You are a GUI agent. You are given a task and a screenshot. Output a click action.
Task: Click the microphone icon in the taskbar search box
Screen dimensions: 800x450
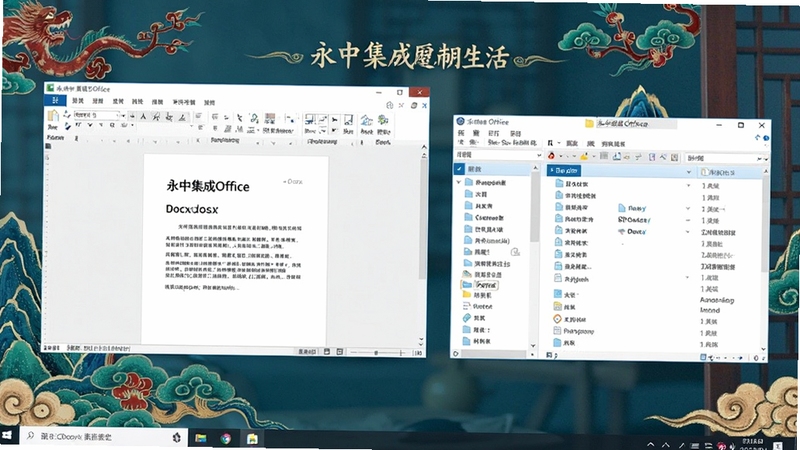pyautogui.click(x=177, y=437)
